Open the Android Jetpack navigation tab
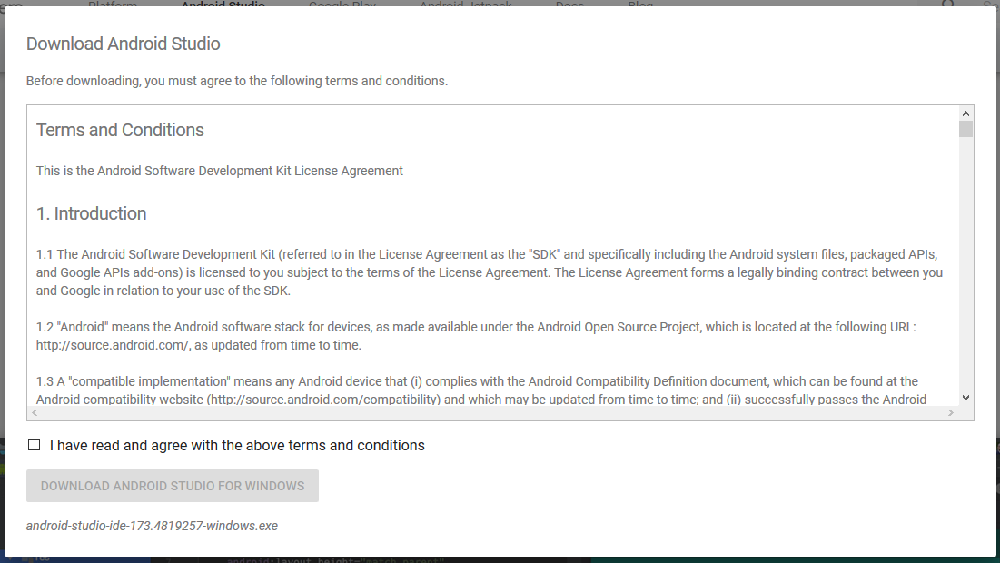1000x563 pixels. pyautogui.click(x=465, y=5)
